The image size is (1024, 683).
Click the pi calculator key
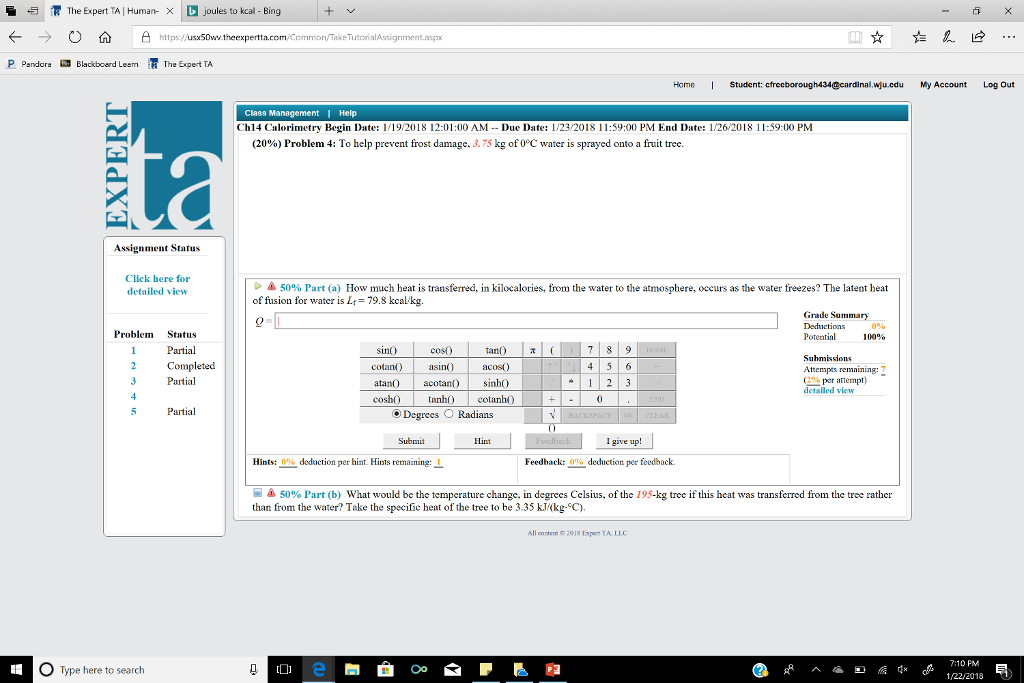coord(533,351)
